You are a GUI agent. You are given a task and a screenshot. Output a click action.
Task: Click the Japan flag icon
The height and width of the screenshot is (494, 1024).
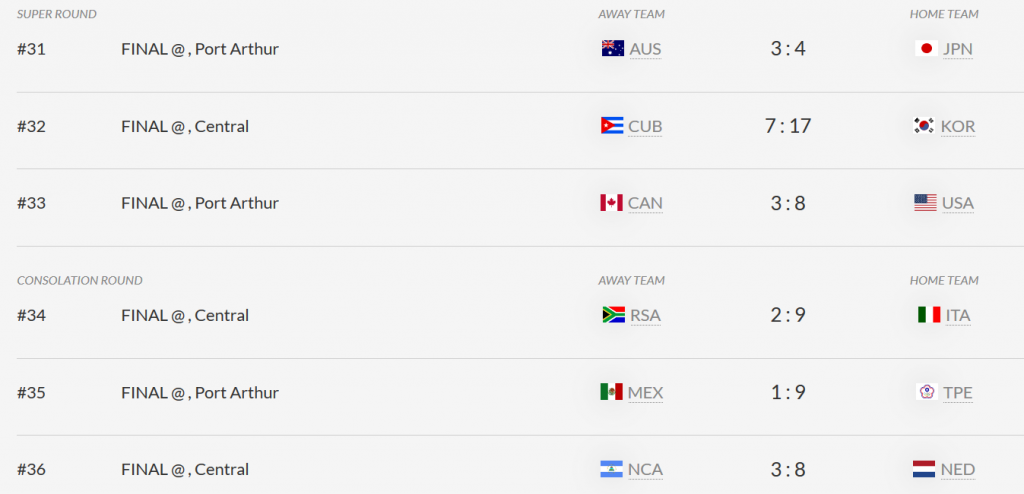point(926,48)
